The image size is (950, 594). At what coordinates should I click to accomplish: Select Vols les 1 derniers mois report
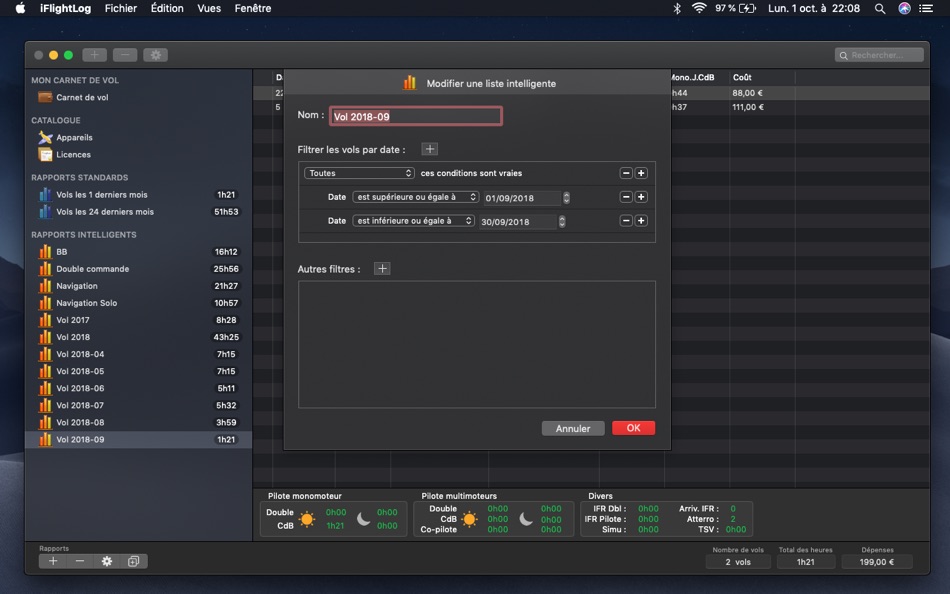click(x=138, y=195)
